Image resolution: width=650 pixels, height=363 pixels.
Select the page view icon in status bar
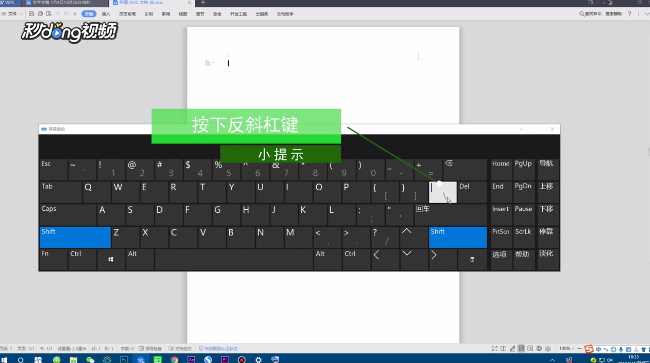coord(521,349)
